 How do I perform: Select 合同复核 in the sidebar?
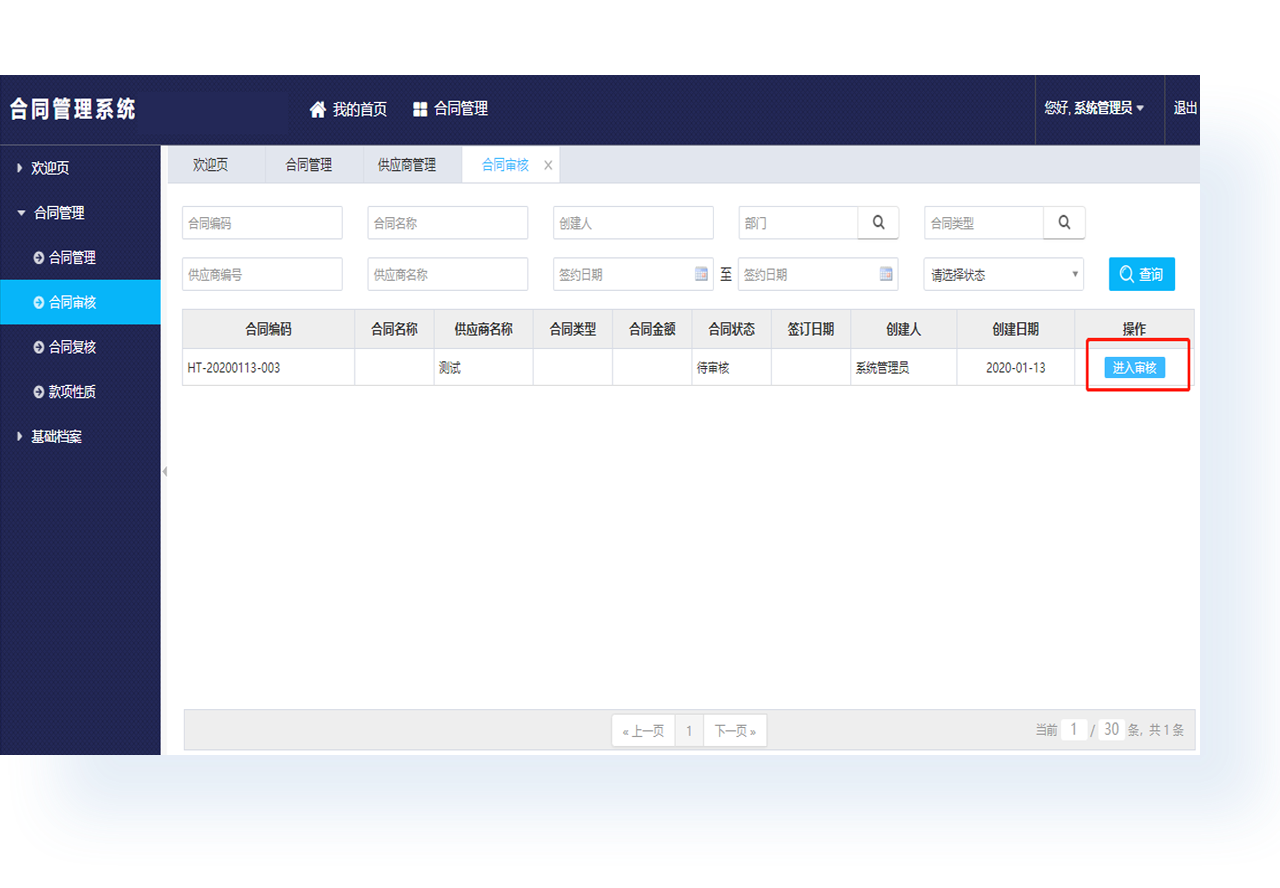[72, 347]
